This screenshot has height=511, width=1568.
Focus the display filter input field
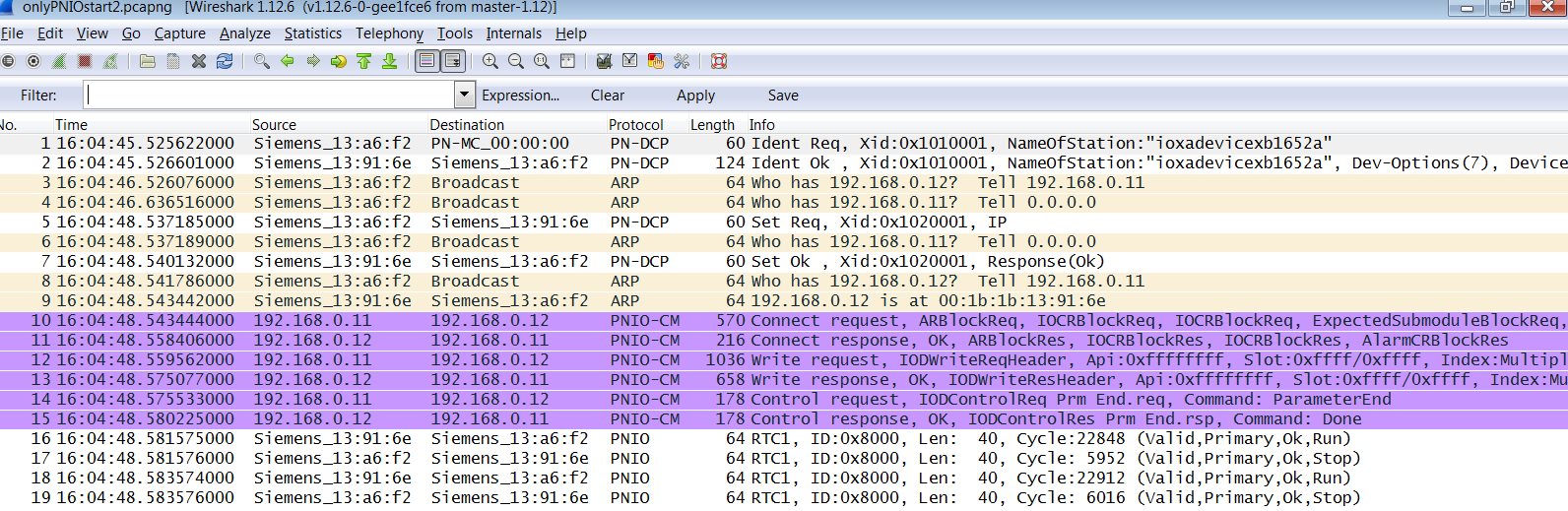(x=271, y=95)
